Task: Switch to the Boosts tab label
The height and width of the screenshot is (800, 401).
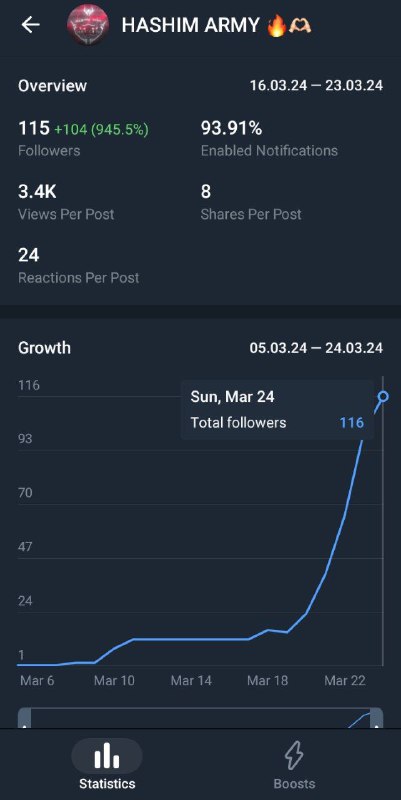Action: 294,784
